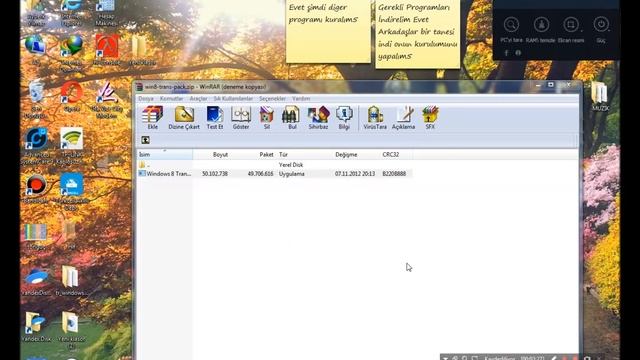Click the 07.11.2012 20:13 date cell
The width and height of the screenshot is (640, 360).
[x=355, y=173]
